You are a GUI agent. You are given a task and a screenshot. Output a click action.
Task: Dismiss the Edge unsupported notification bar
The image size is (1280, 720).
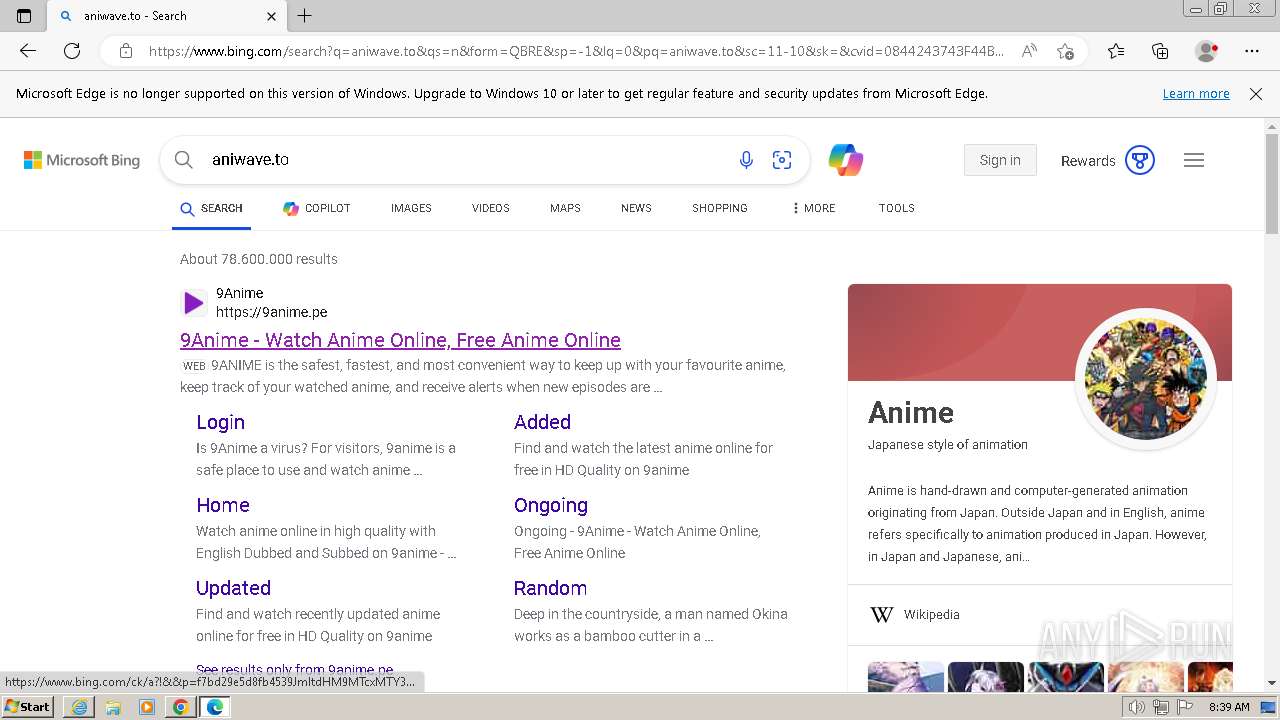click(x=1256, y=94)
